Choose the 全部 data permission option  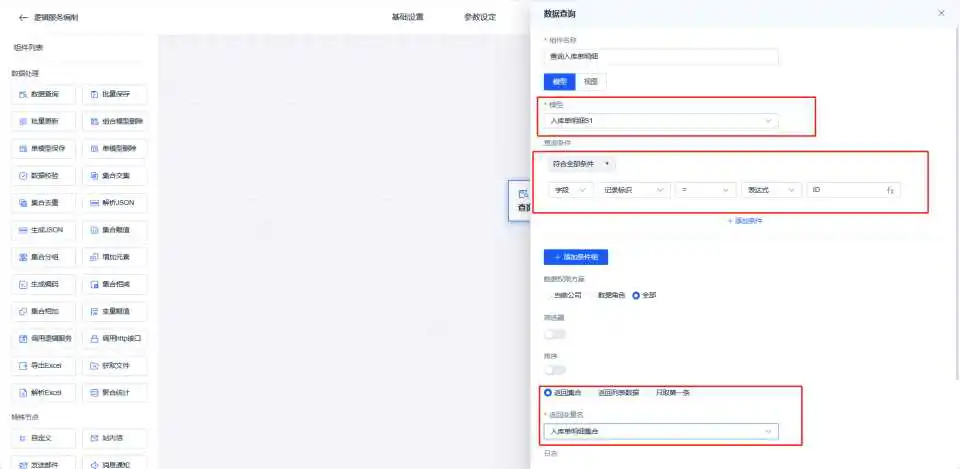[x=644, y=295]
